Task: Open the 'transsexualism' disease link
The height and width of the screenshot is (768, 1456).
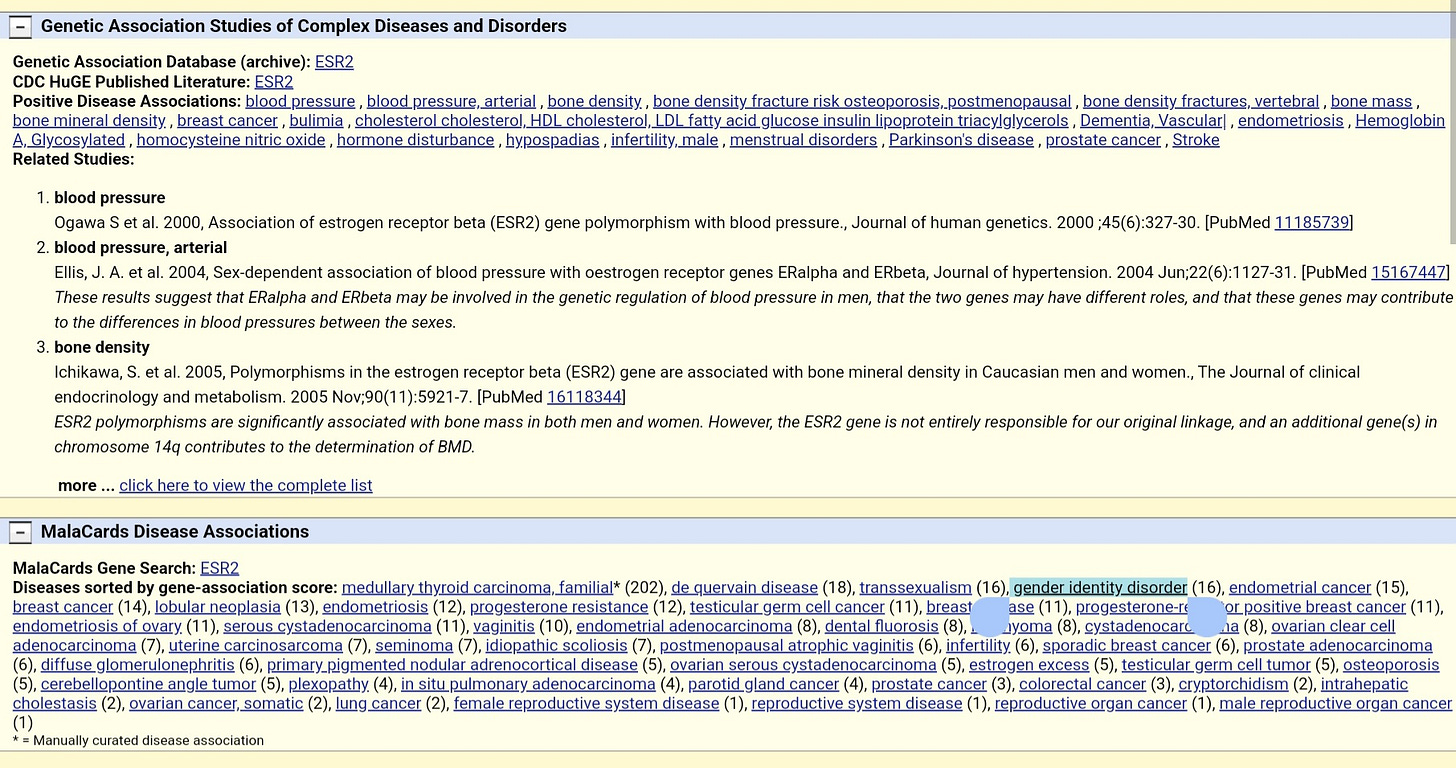Action: [916, 588]
